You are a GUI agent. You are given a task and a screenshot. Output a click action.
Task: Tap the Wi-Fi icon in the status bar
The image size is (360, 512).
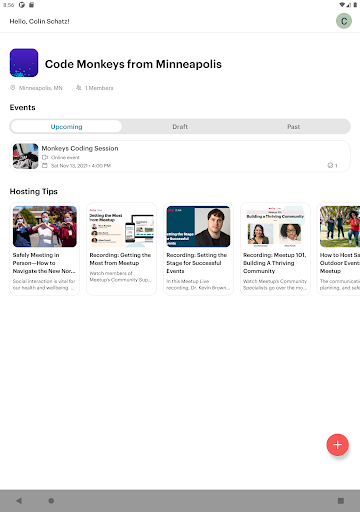[x=342, y=5]
